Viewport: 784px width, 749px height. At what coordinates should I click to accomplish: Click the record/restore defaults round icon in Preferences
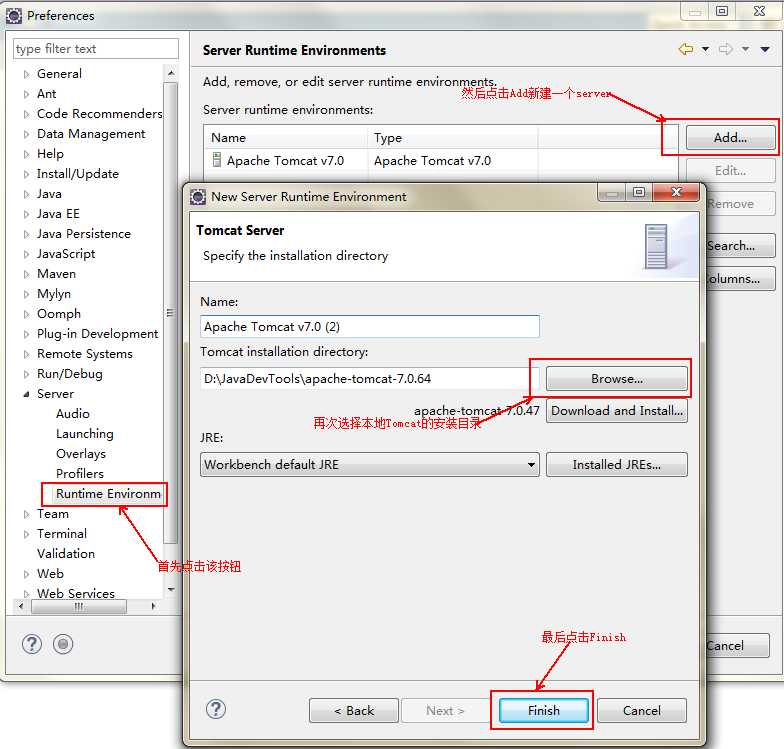coord(63,644)
